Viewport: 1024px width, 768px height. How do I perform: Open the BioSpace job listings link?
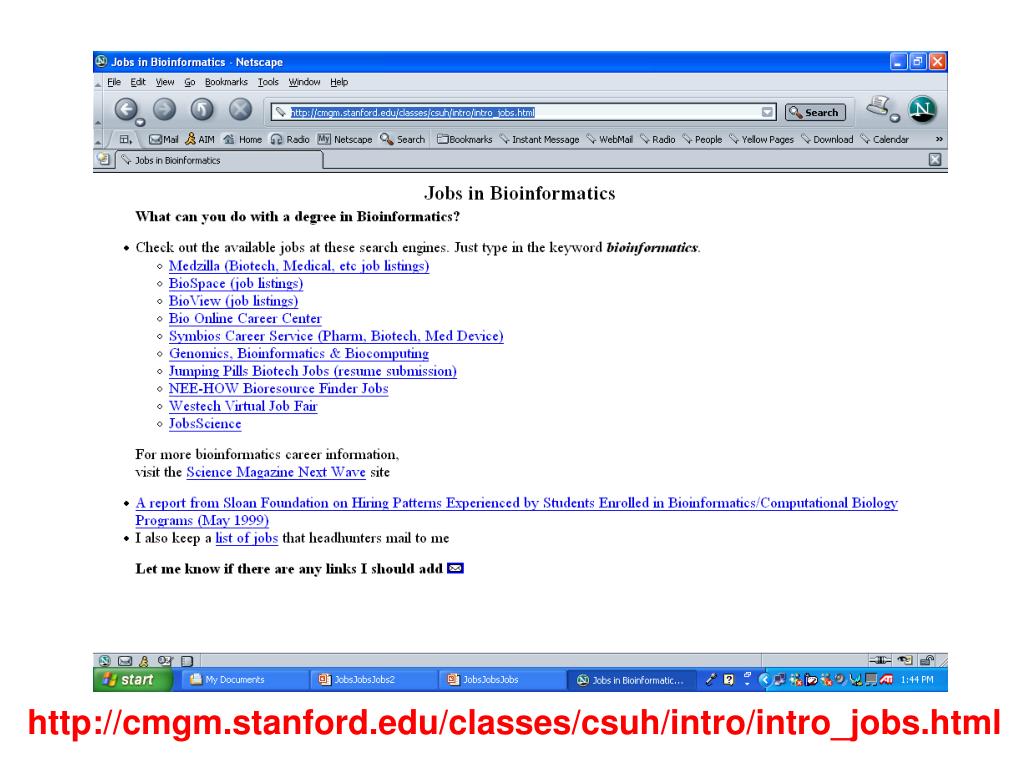click(236, 283)
